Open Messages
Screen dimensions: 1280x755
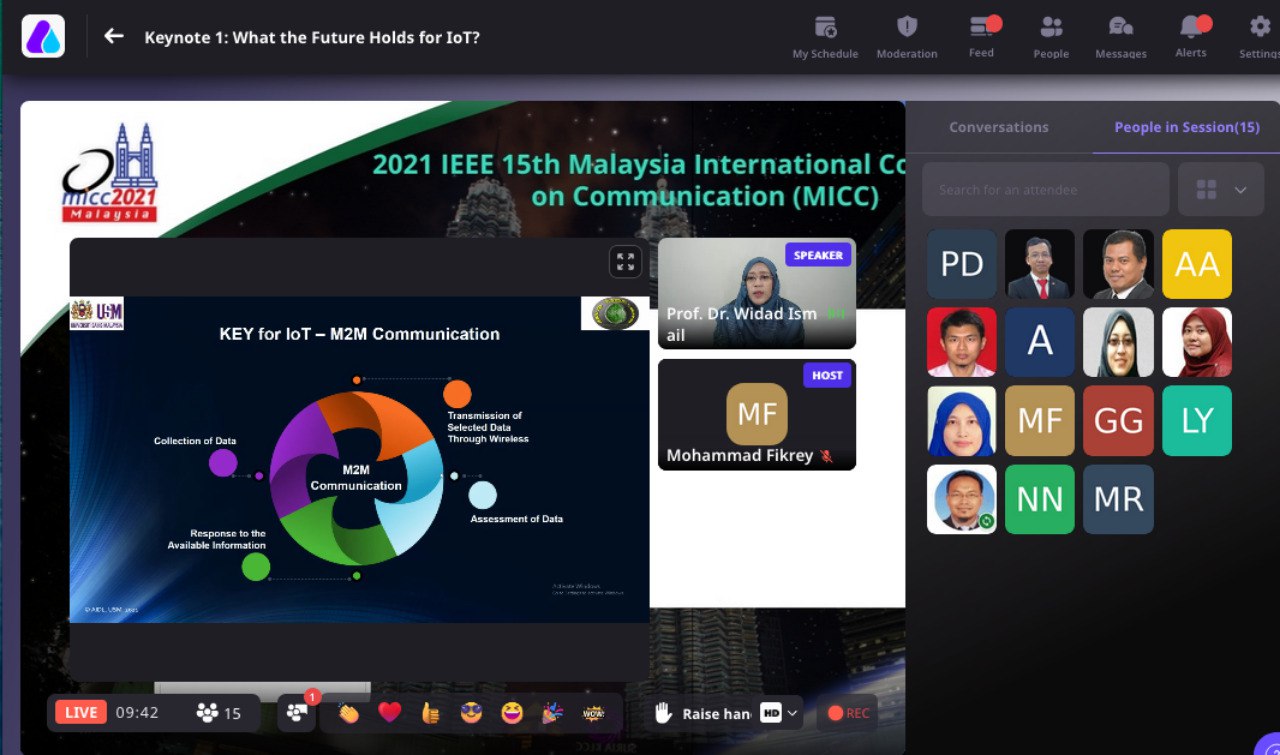1121,38
